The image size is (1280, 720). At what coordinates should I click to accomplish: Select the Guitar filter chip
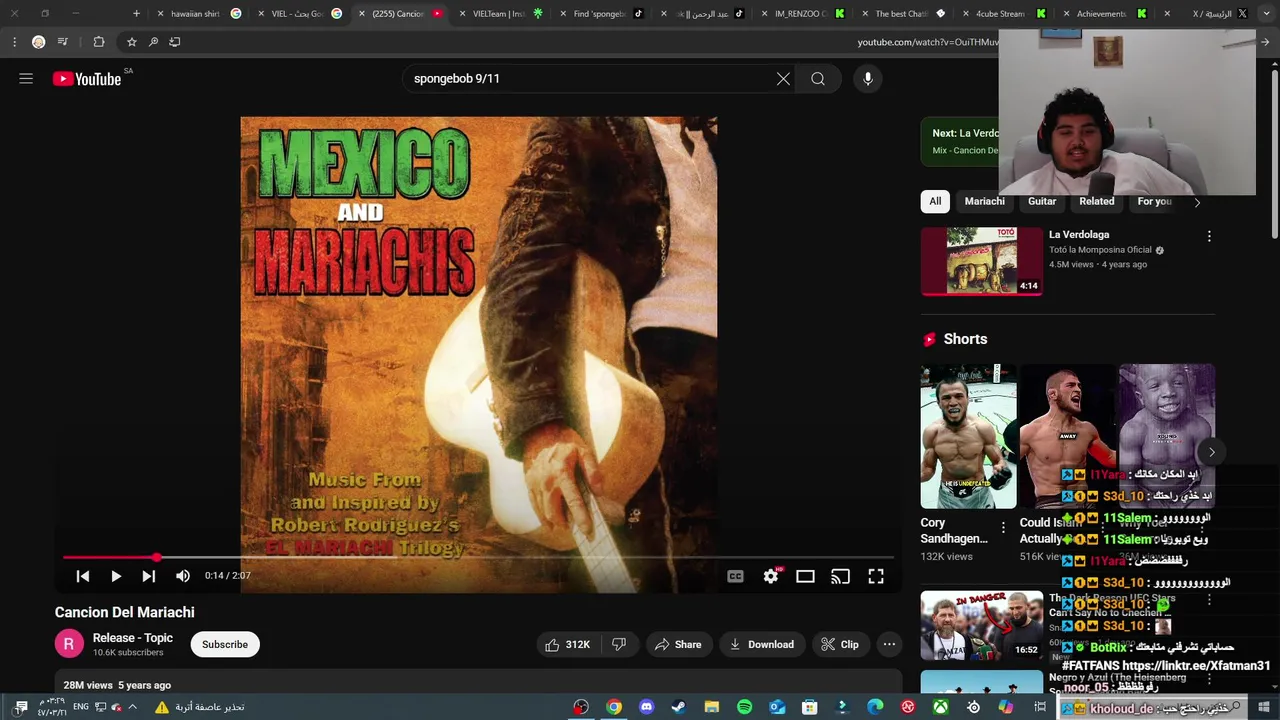pos(1042,201)
